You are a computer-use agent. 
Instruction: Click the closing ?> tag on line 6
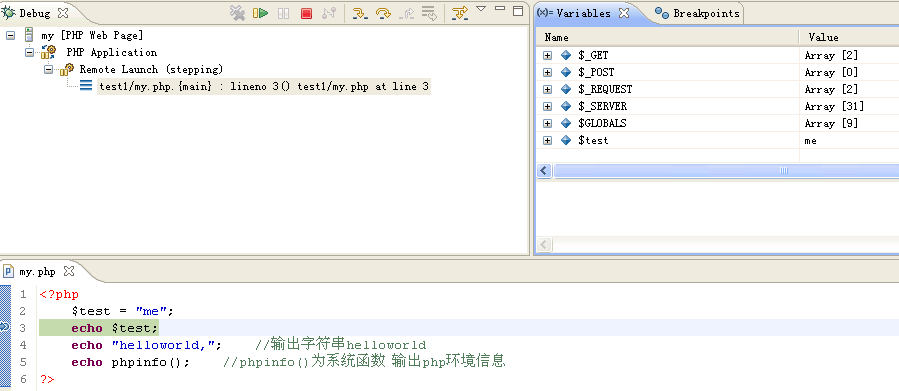[47, 380]
